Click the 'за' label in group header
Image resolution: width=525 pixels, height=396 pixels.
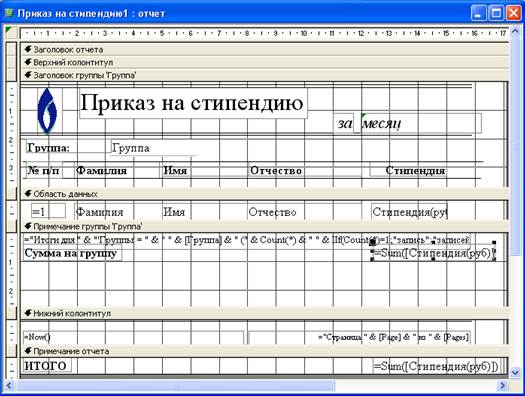pos(345,124)
